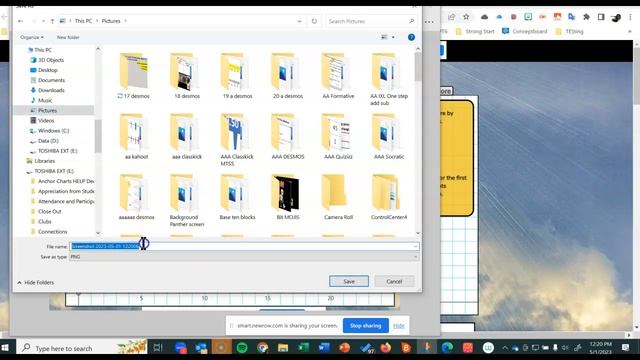Viewport: 640px width, 360px height.
Task: Go back in the Save As dialog
Action: [x=20, y=21]
